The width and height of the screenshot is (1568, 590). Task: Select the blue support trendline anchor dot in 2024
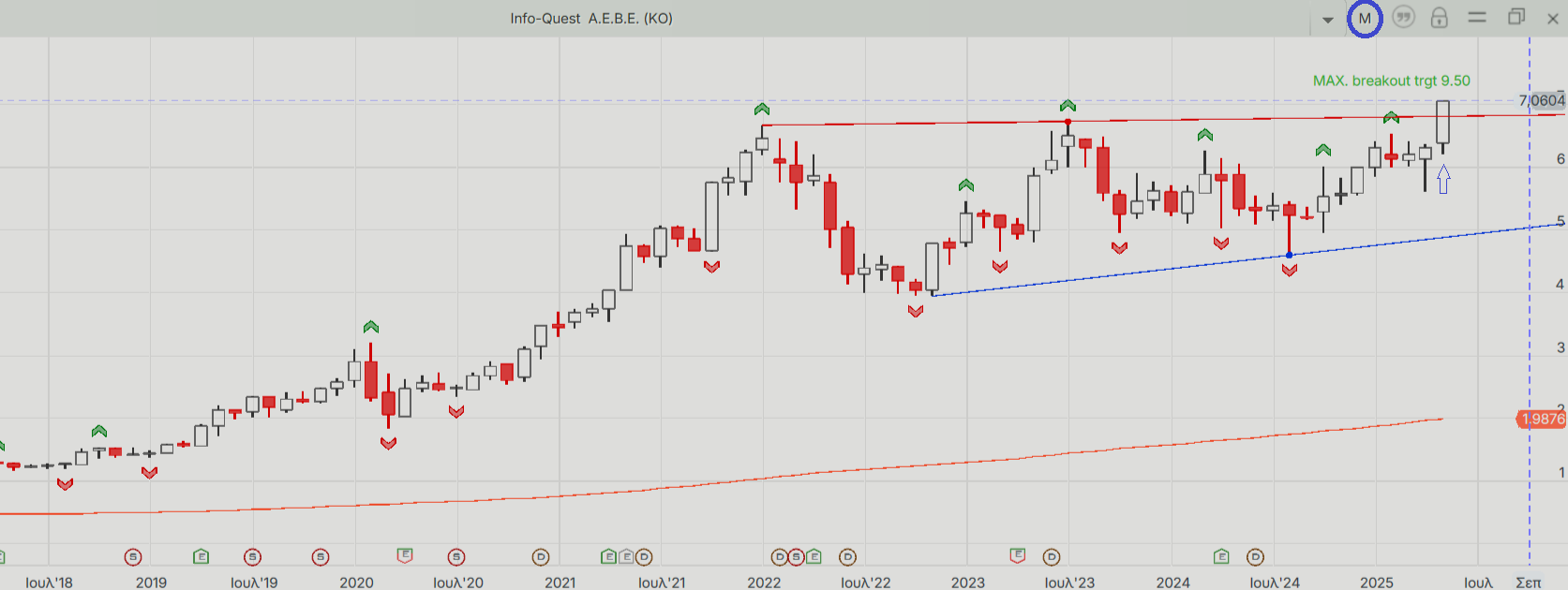[x=1290, y=255]
